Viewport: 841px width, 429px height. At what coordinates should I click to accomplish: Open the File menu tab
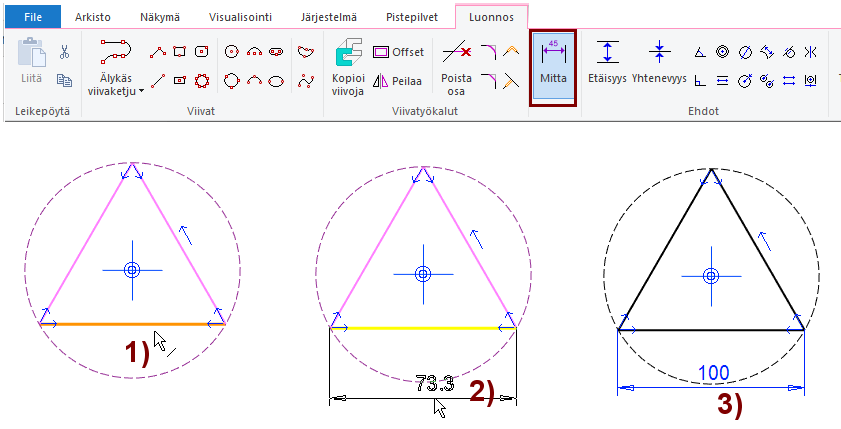pyautogui.click(x=33, y=17)
